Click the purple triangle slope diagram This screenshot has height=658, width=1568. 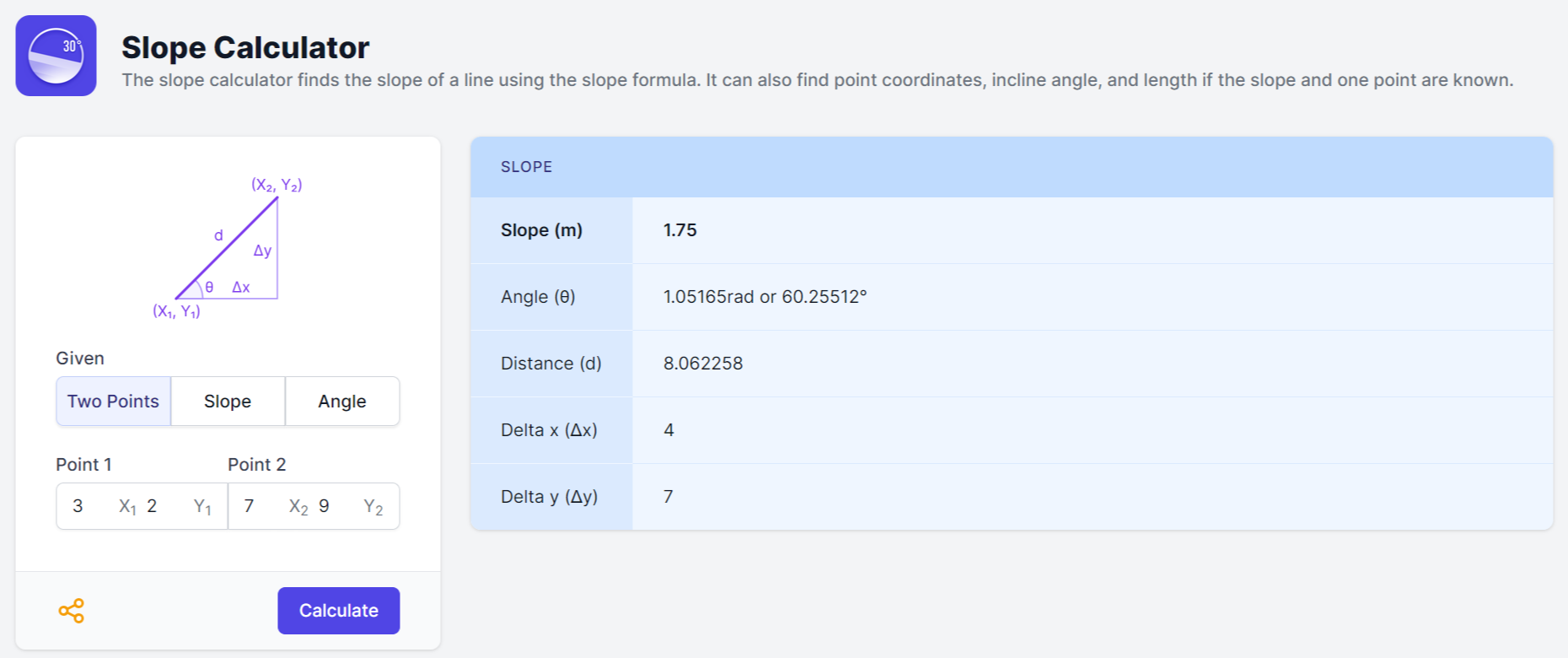click(x=228, y=249)
